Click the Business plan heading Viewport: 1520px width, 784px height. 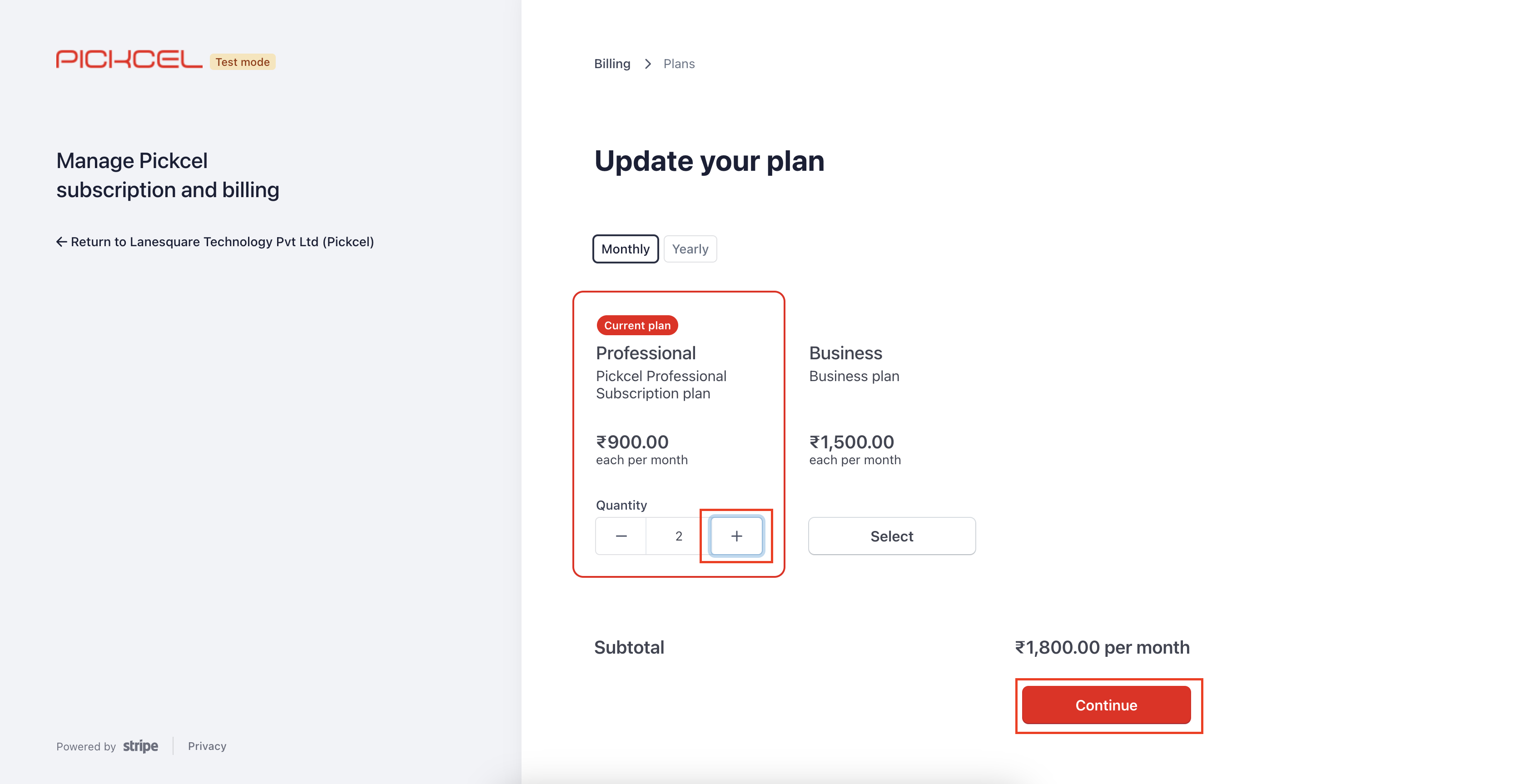pyautogui.click(x=845, y=353)
